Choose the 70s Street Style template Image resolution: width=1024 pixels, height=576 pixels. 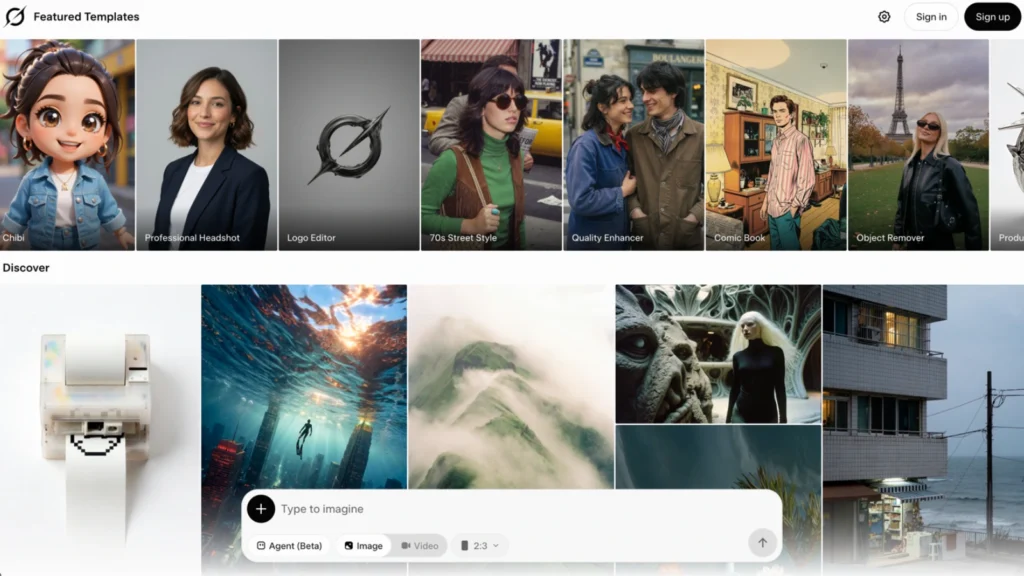(x=492, y=145)
